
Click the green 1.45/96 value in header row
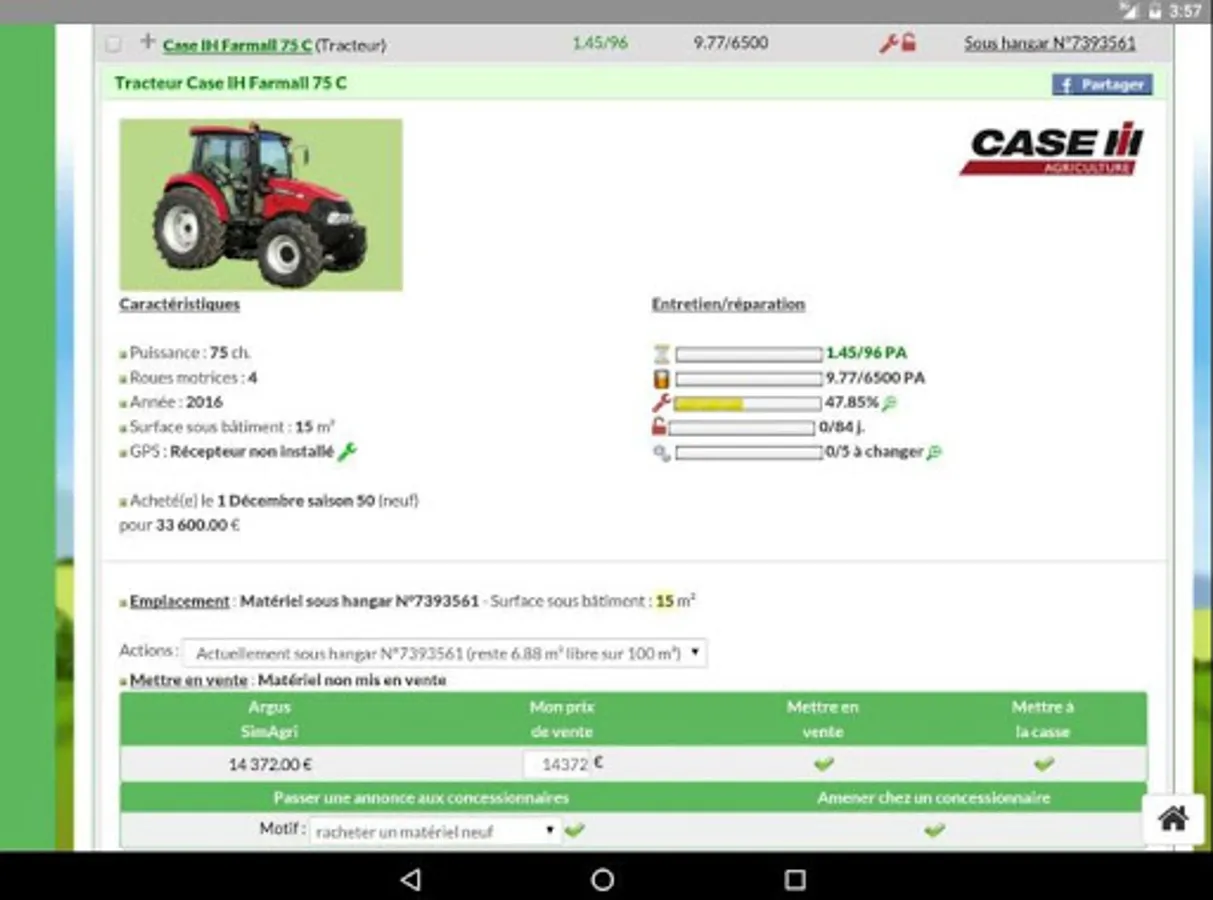(600, 43)
